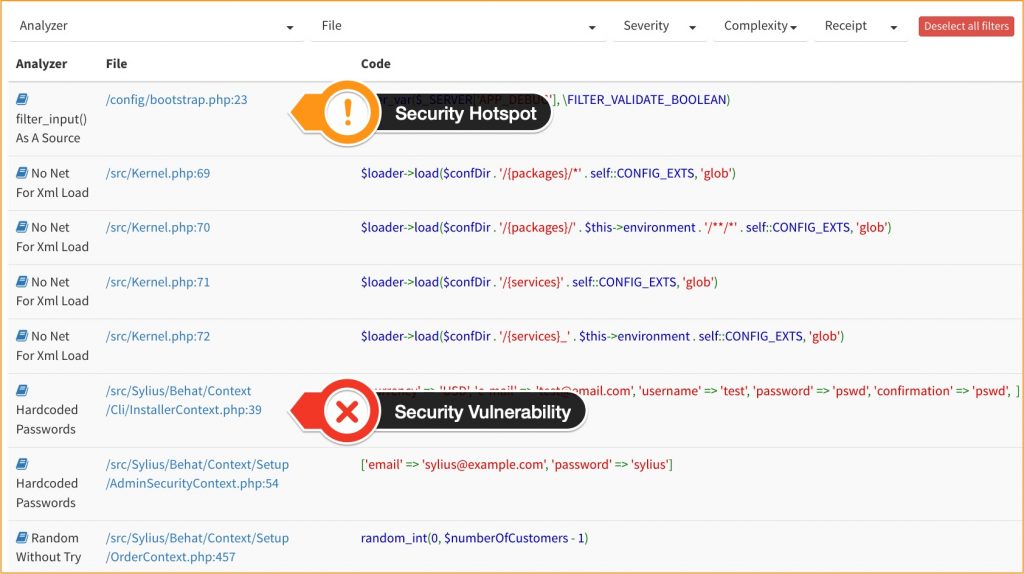1024x574 pixels.
Task: Click book icon in Kernel.php:69 row
Action: pyautogui.click(x=22, y=173)
